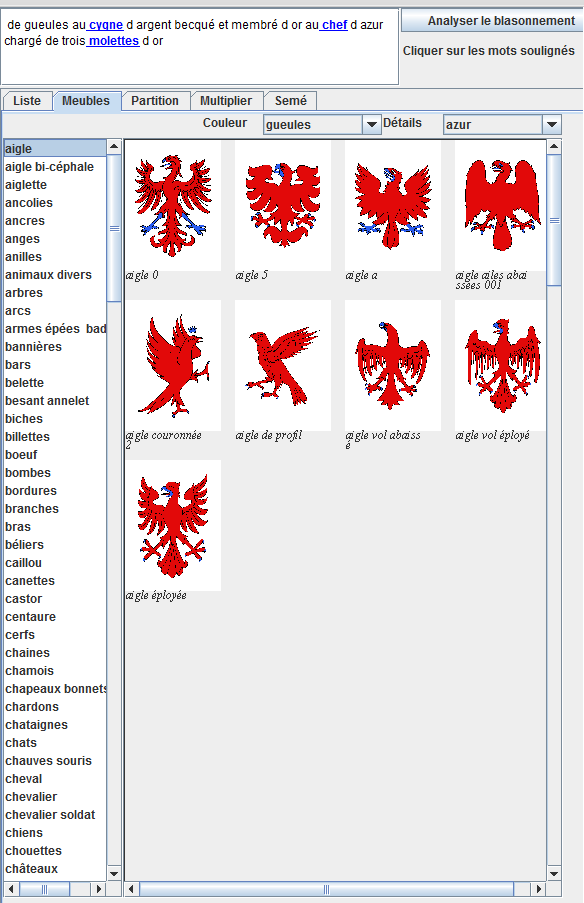Click the Analyser le blasonnement button
The height and width of the screenshot is (903, 584).
(x=492, y=21)
